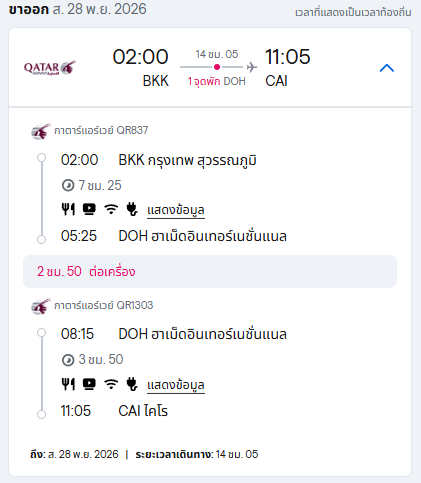Click the pink stopover dot on route line
The height and width of the screenshot is (483, 421).
pos(217,67)
